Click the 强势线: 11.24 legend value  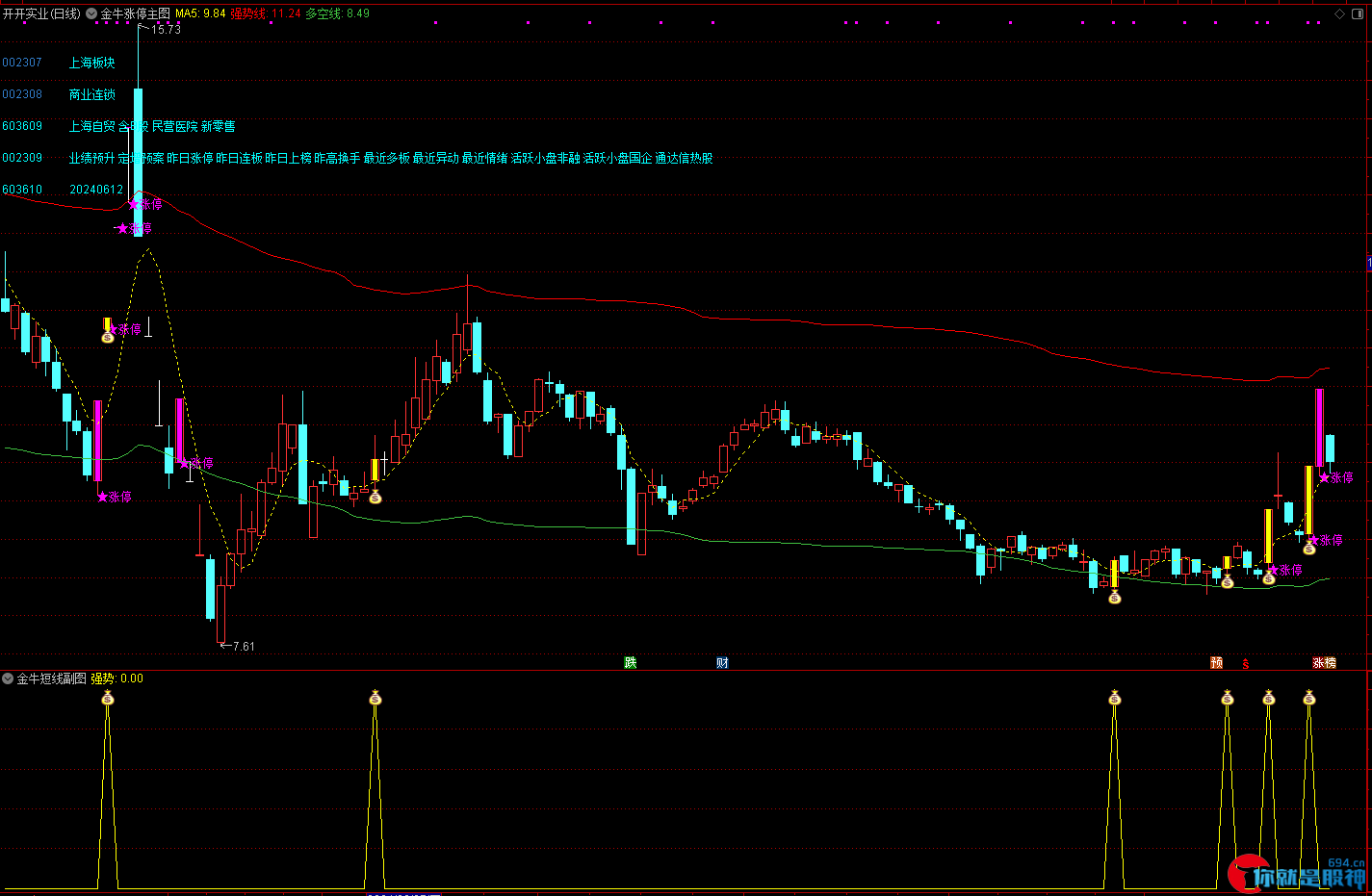tap(266, 13)
